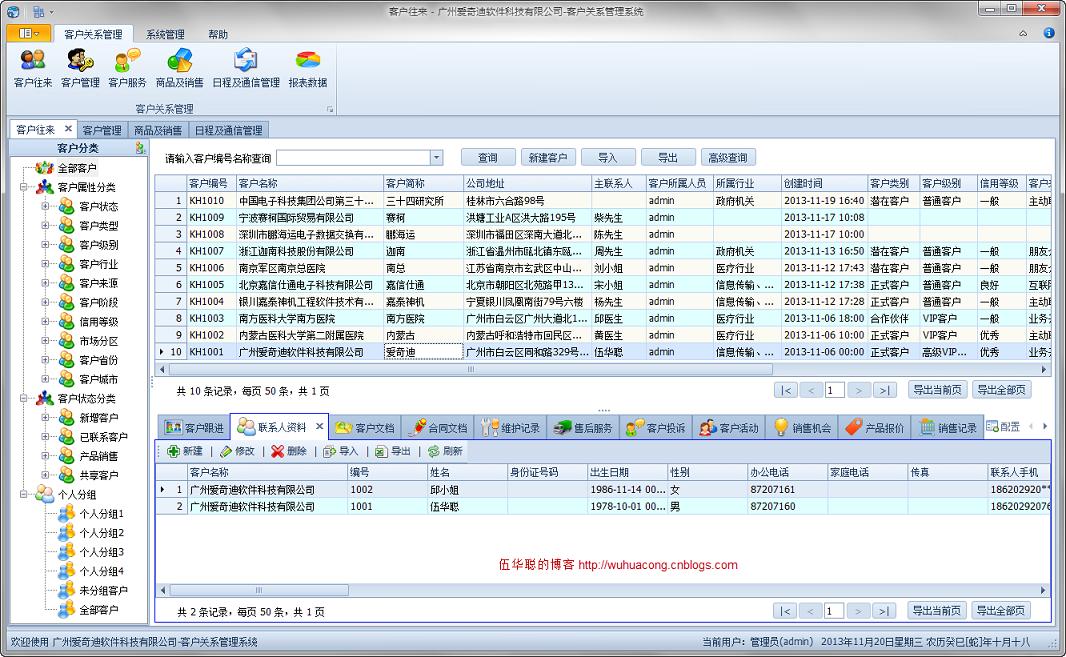Open 客户服务 ribbon icon
The height and width of the screenshot is (657, 1066).
pyautogui.click(x=127, y=68)
